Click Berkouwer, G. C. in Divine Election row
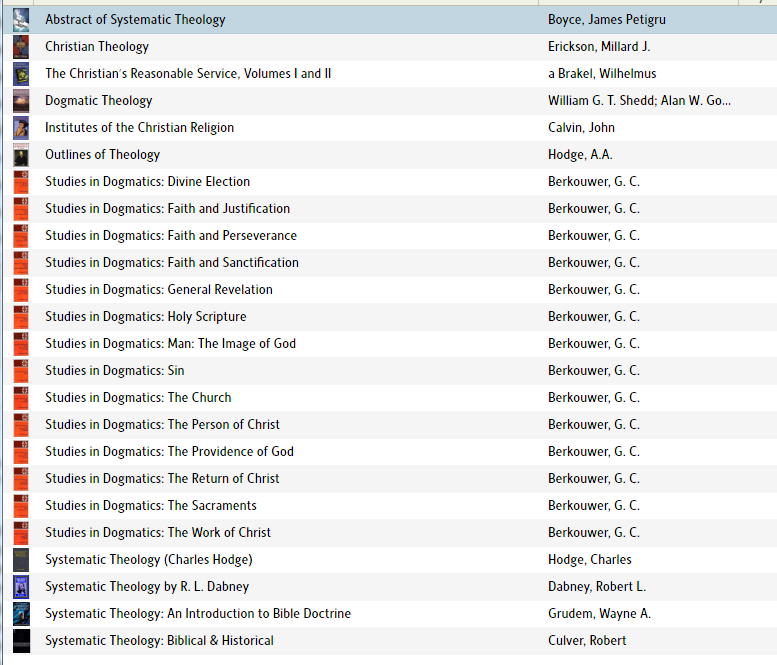 [594, 182]
